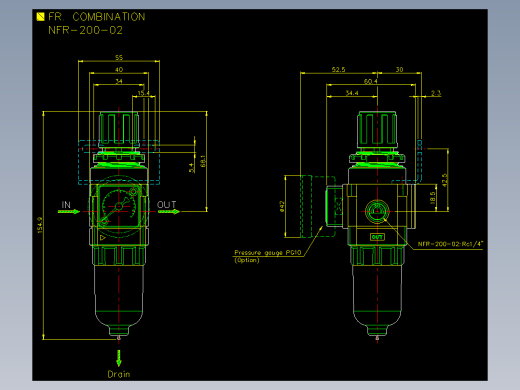Select the "42.5" vertical dimension text
This screenshot has width=520, height=390.
click(x=444, y=180)
